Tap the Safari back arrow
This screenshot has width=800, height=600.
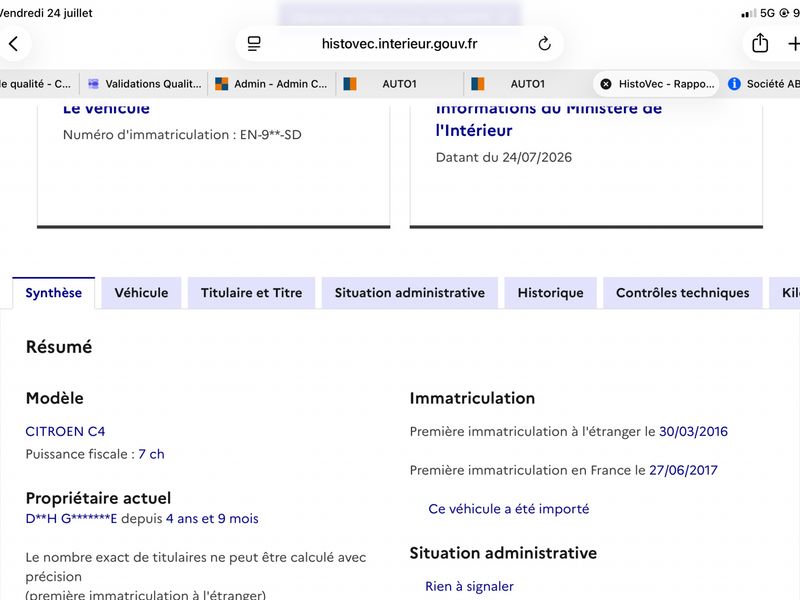pyautogui.click(x=14, y=44)
